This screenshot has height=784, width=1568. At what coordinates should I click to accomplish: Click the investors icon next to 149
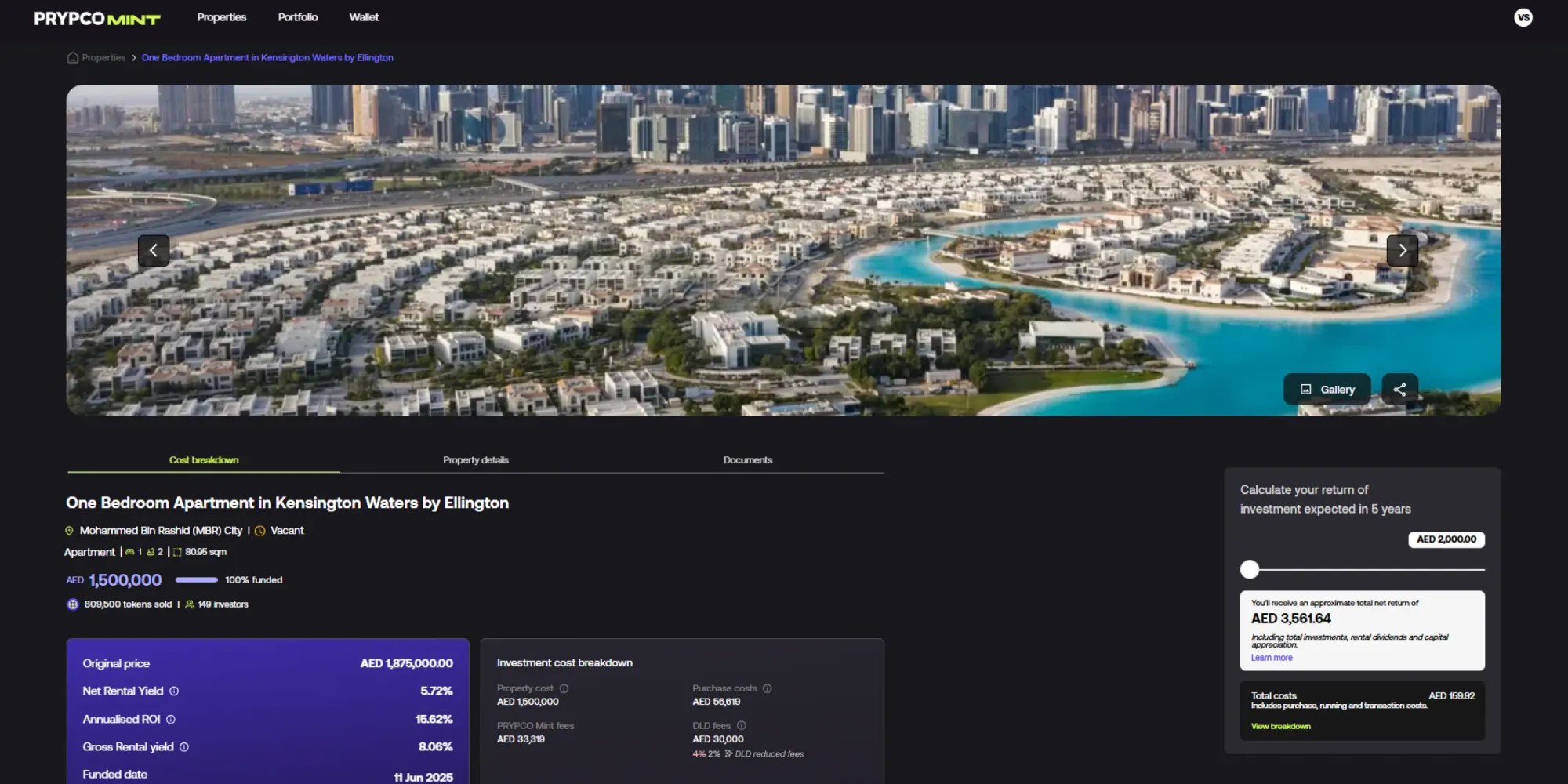click(x=189, y=604)
